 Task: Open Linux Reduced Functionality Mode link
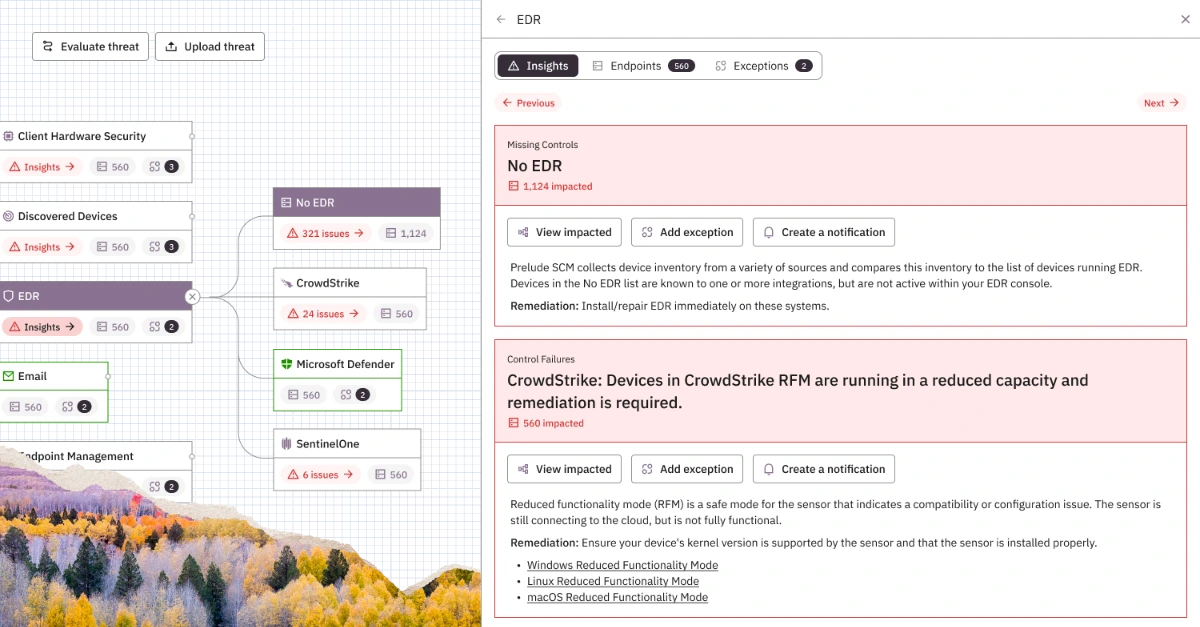coord(613,581)
